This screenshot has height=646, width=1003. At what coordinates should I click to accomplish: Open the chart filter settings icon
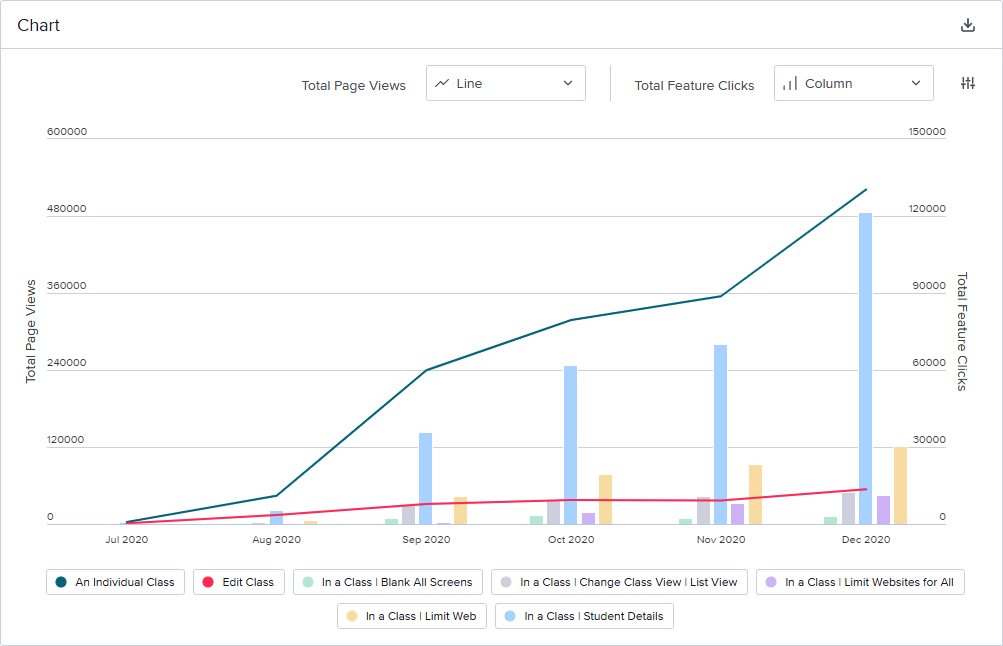(966, 83)
